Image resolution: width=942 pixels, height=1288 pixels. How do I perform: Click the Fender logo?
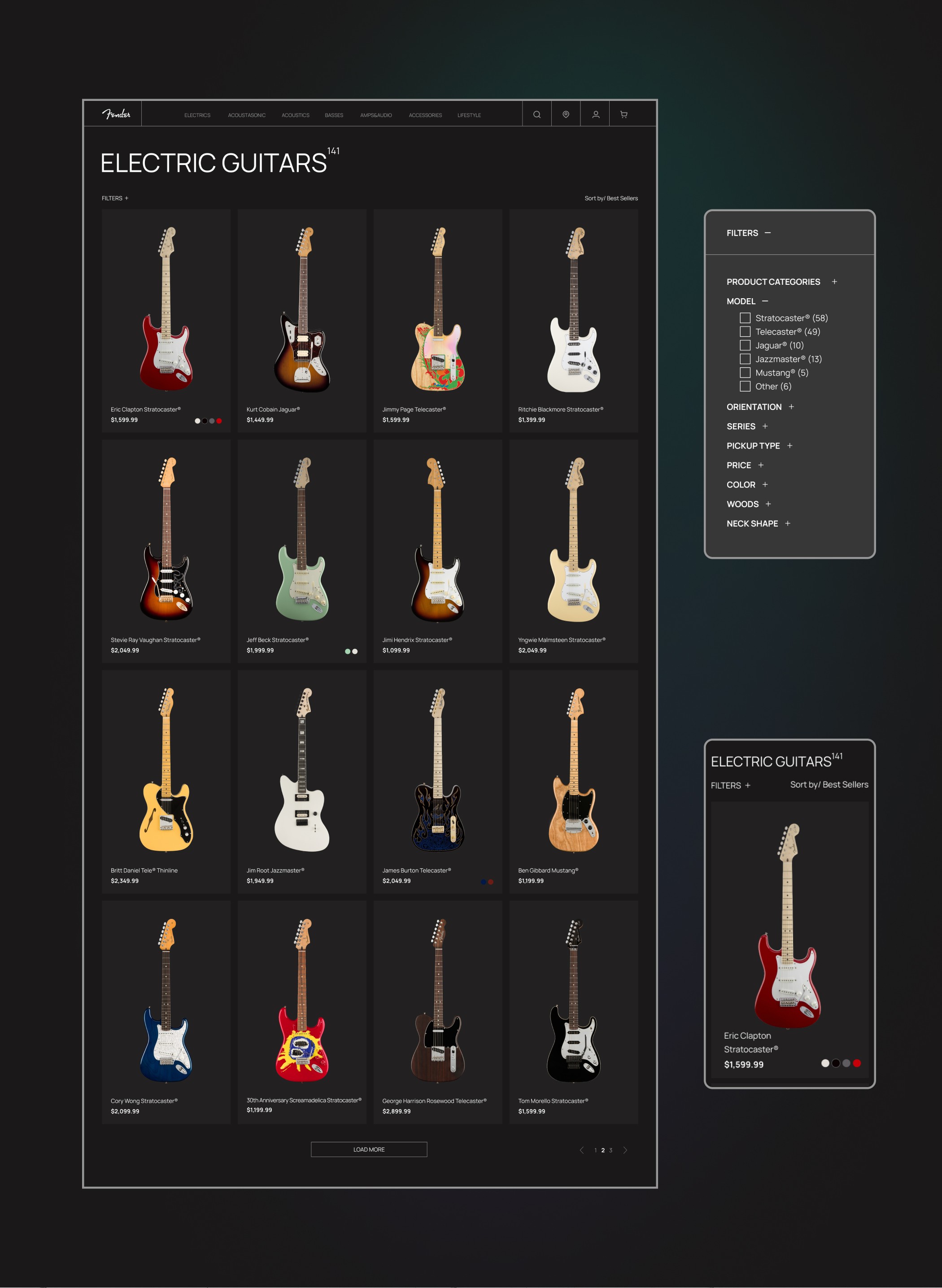[116, 114]
